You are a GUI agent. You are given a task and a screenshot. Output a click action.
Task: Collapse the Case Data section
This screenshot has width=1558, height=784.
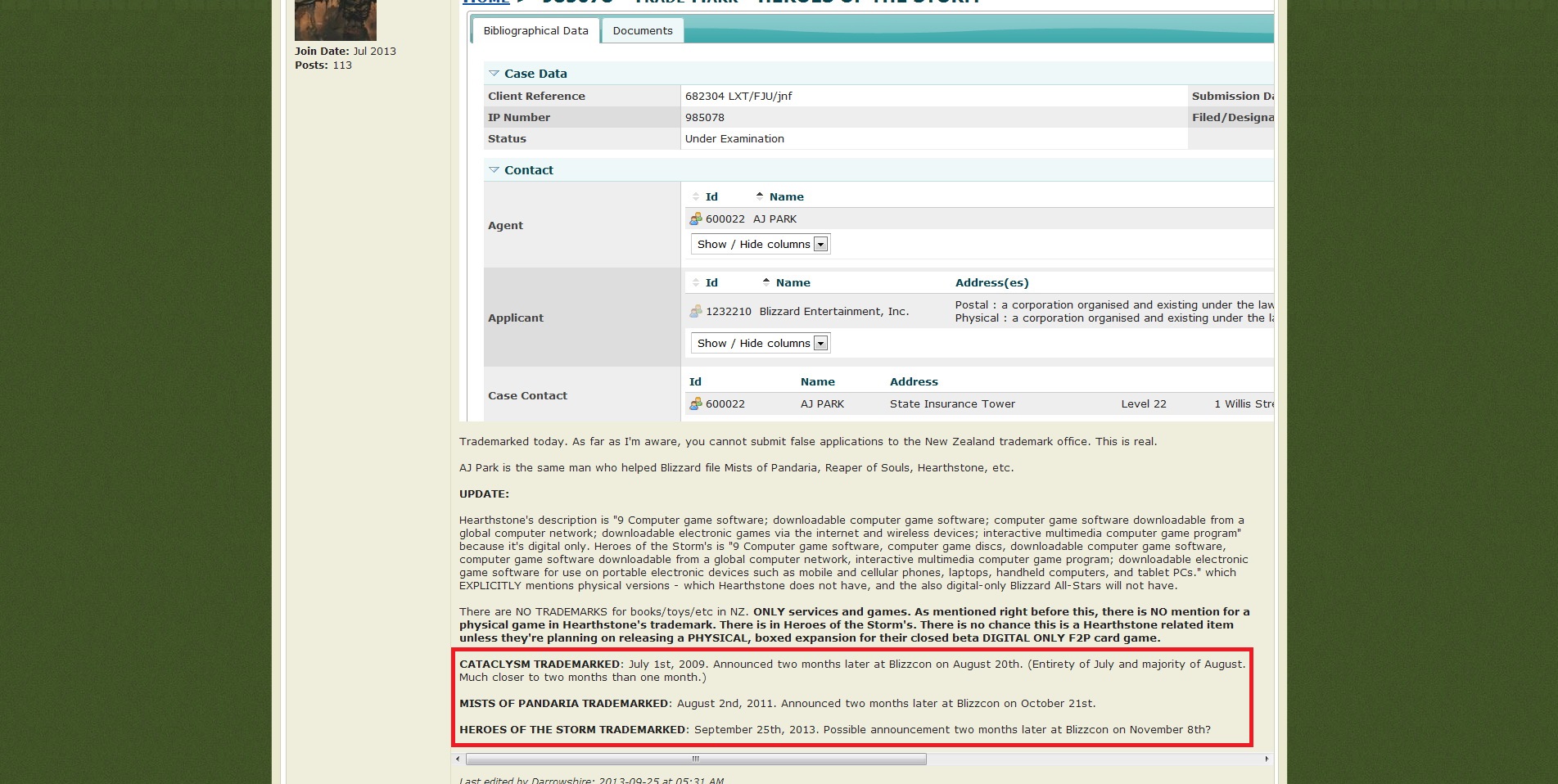(x=494, y=74)
